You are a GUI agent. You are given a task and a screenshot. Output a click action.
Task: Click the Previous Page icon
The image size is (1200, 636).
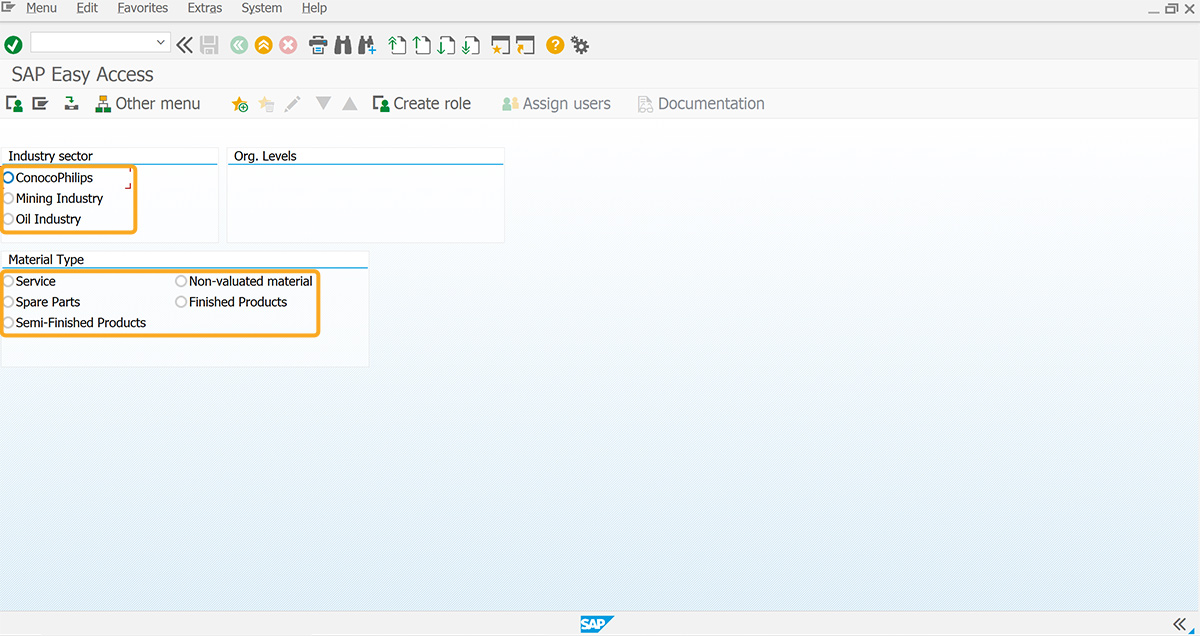click(422, 45)
